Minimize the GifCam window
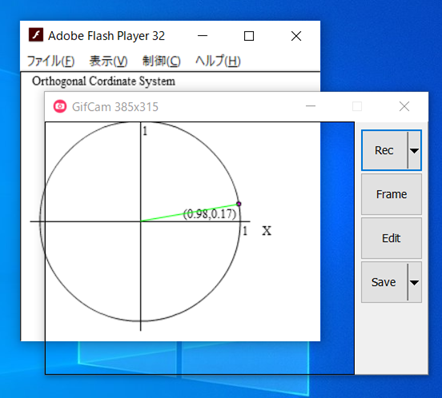The height and width of the screenshot is (398, 442). (311, 106)
